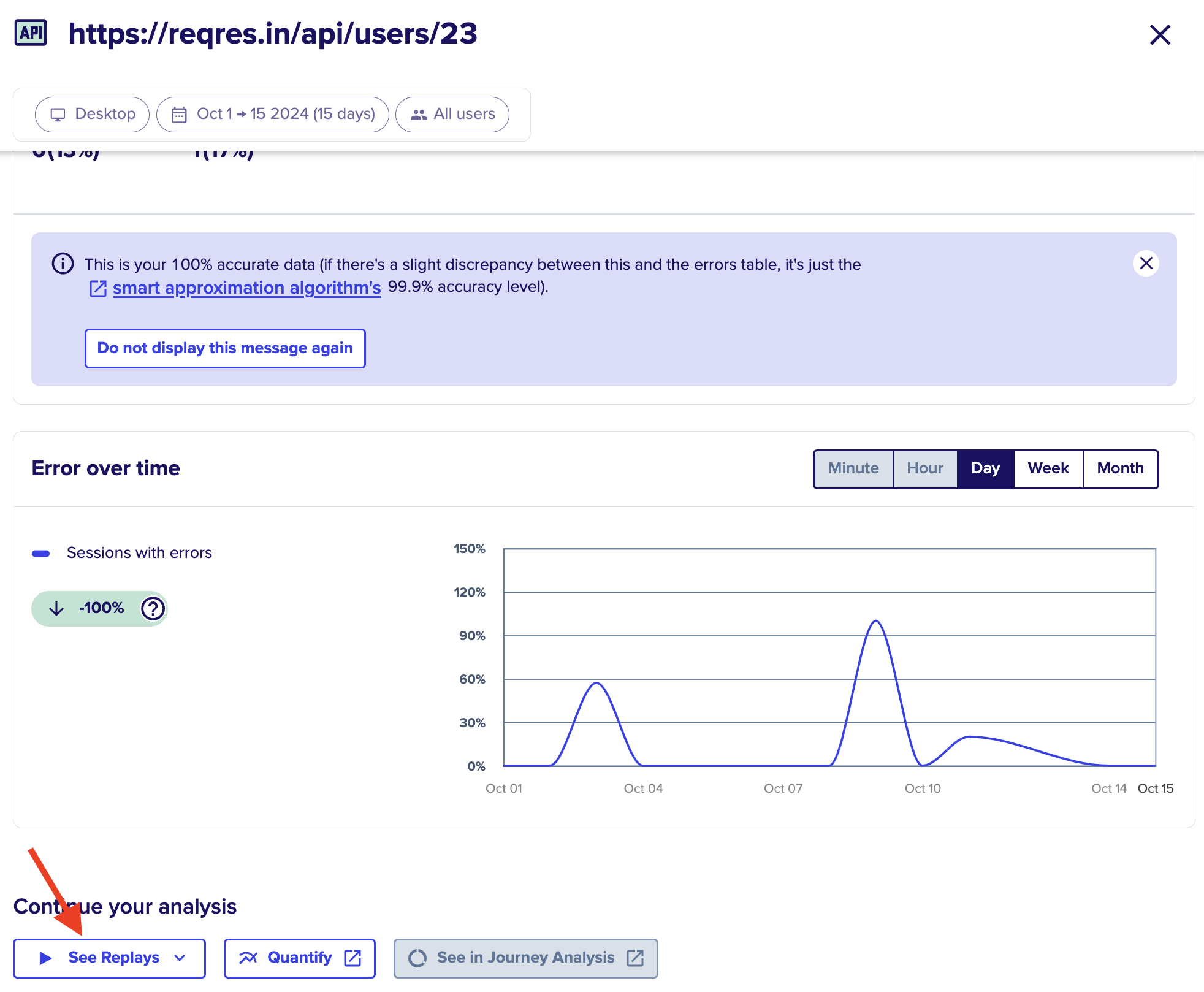Click external link icon before smart approximation
Image resolution: width=1204 pixels, height=992 pixels.
click(x=98, y=288)
